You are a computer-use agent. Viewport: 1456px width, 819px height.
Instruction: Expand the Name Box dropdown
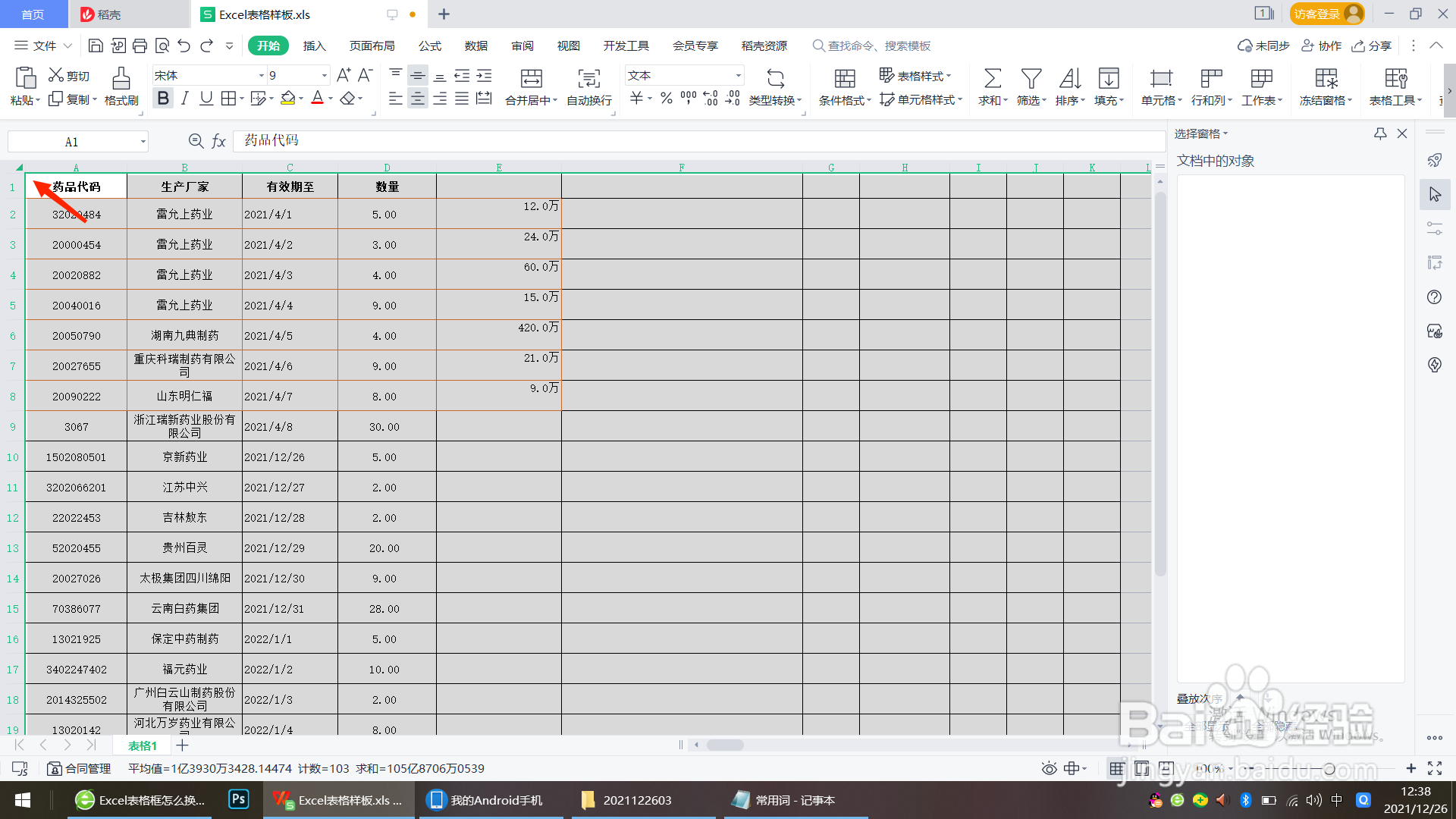[x=143, y=142]
